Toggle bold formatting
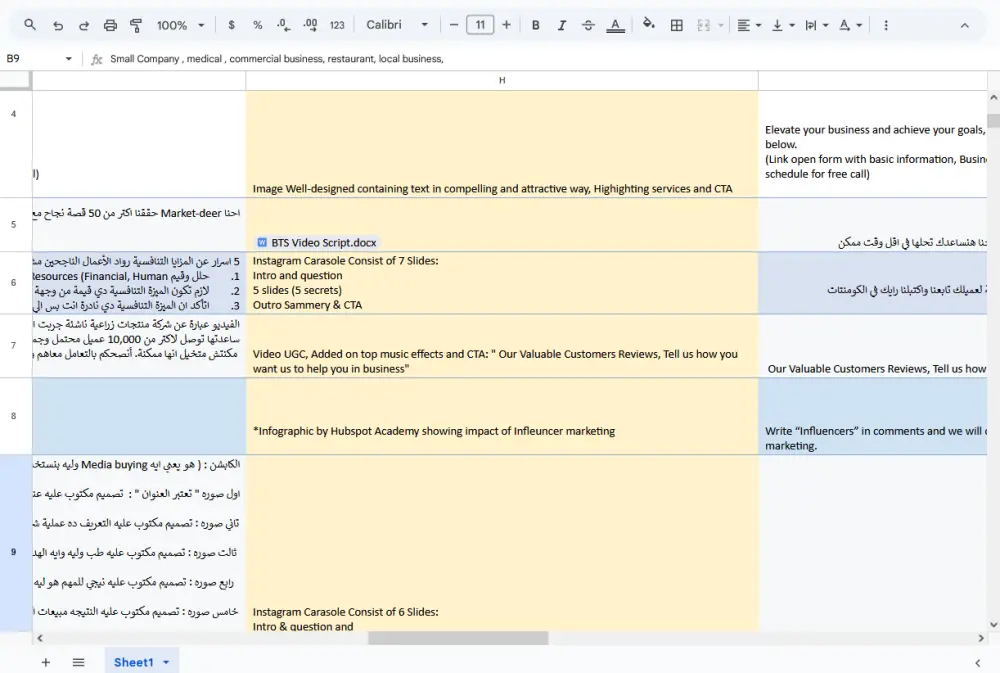Viewport: 1000px width, 673px height. (x=536, y=25)
